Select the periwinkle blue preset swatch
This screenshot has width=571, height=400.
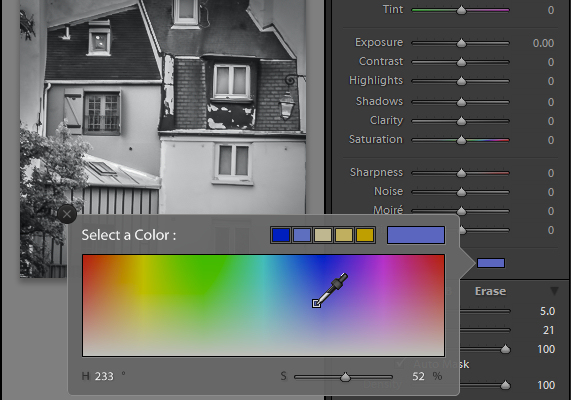click(x=302, y=235)
